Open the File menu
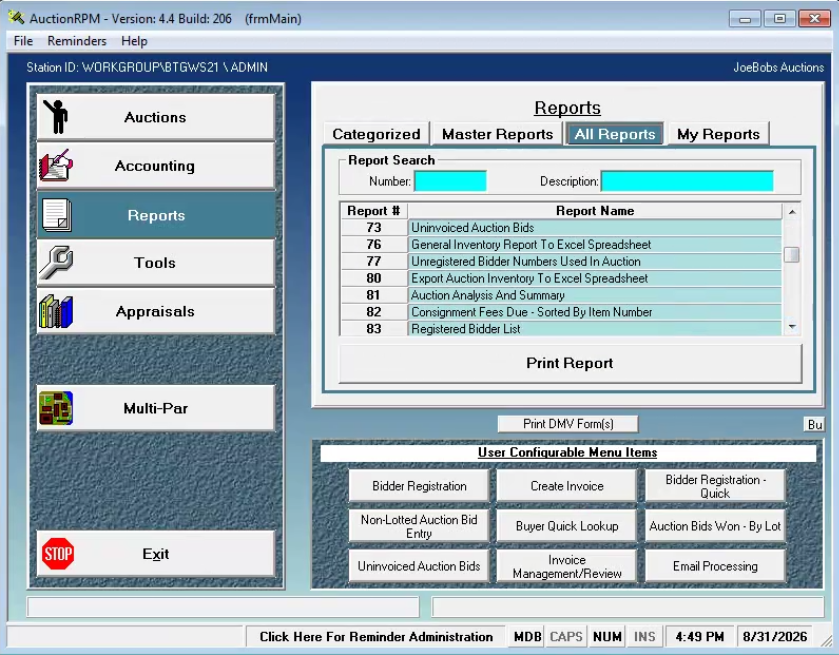 pos(23,41)
